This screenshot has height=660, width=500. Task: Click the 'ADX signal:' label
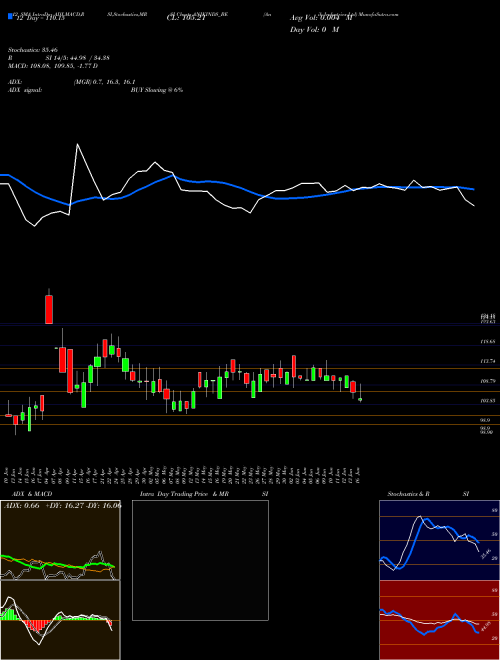point(25,90)
